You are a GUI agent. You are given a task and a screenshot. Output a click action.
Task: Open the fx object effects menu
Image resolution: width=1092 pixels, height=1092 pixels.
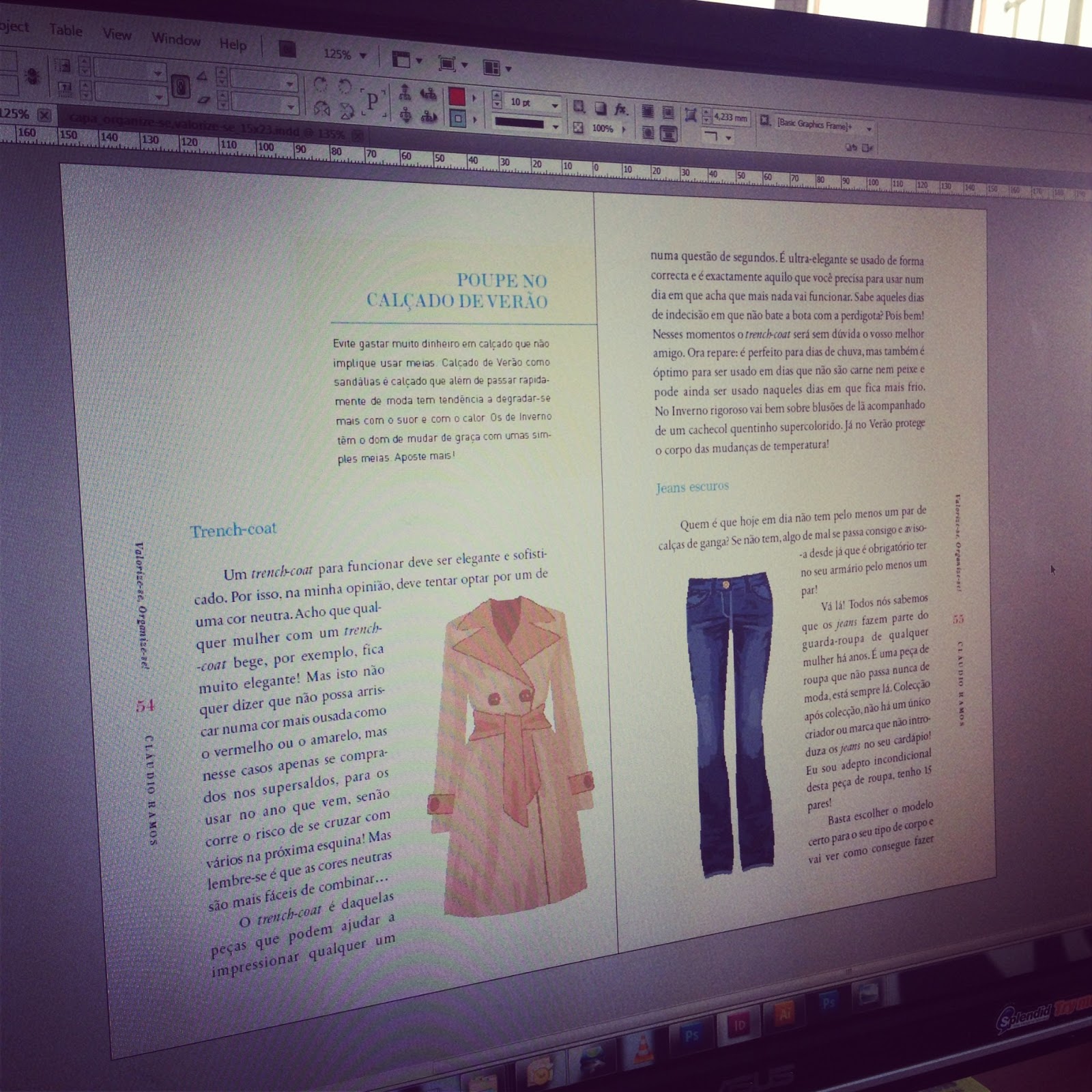pos(620,110)
